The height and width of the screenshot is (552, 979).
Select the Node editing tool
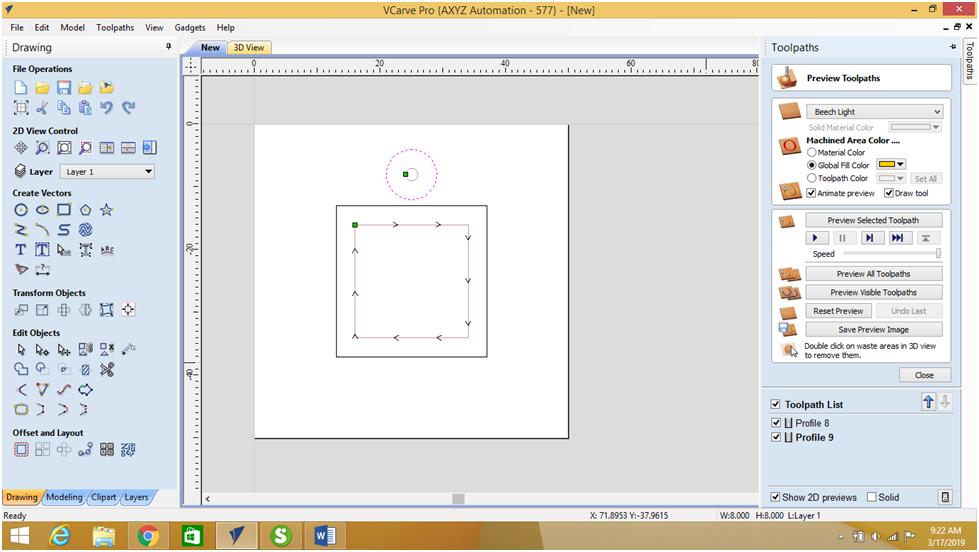[42, 350]
